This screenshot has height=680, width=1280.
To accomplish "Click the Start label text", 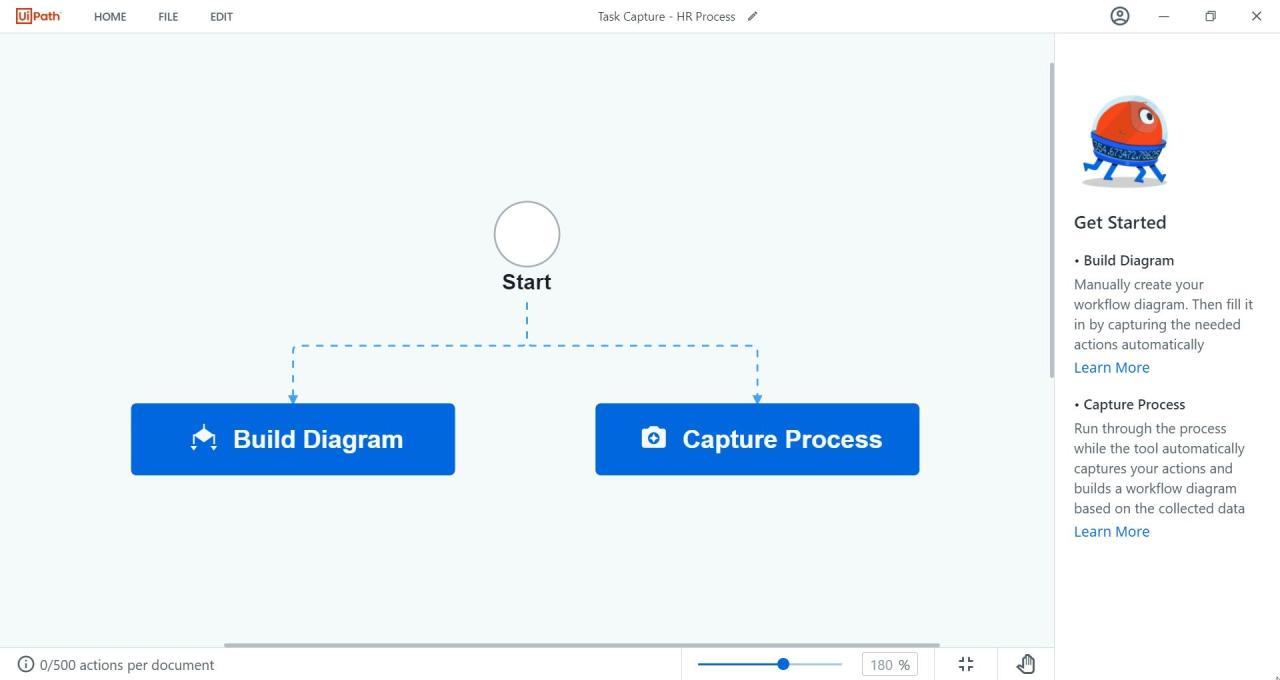I will (x=527, y=282).
